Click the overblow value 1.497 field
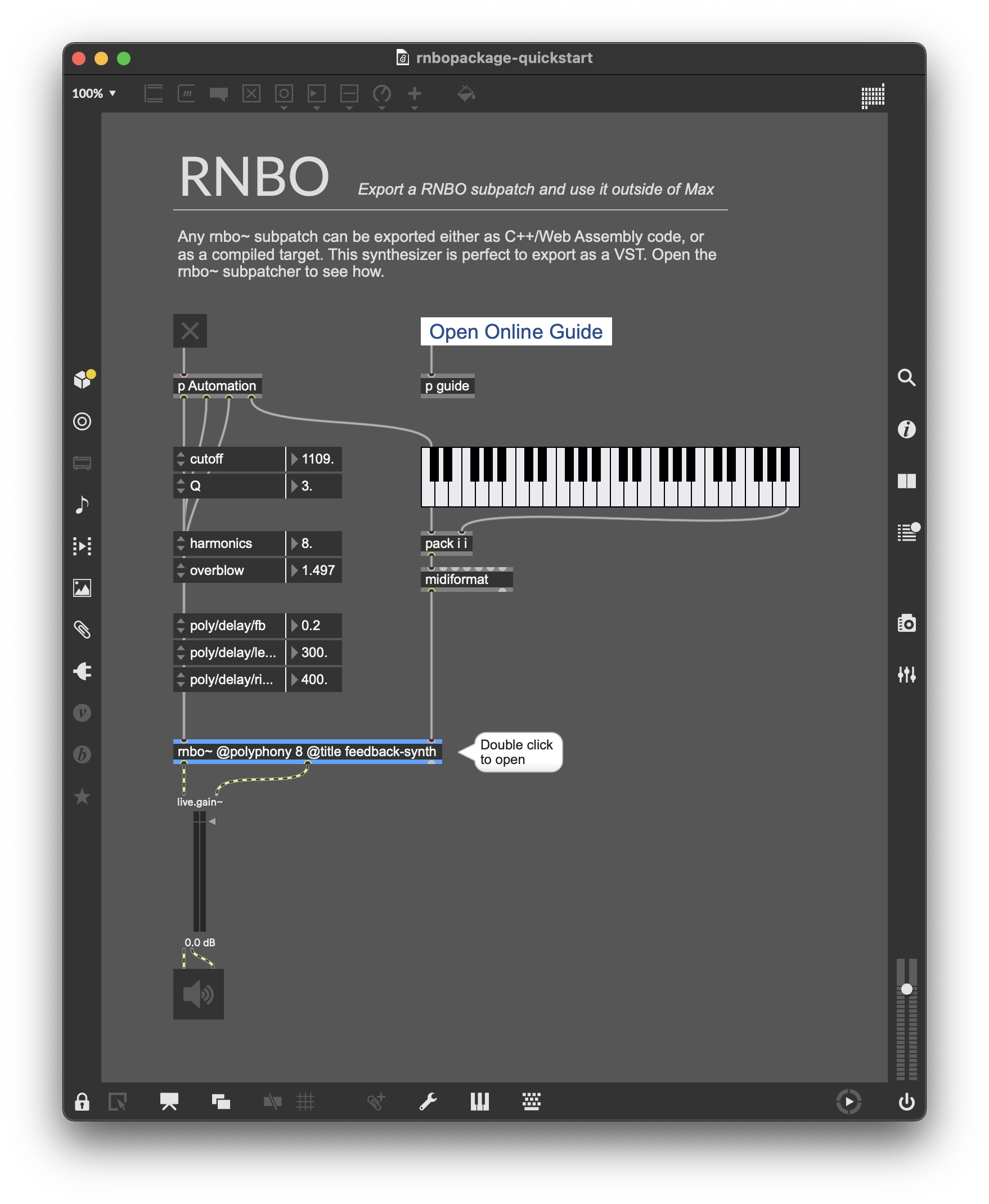Viewport: 989px width, 1204px height. (314, 570)
